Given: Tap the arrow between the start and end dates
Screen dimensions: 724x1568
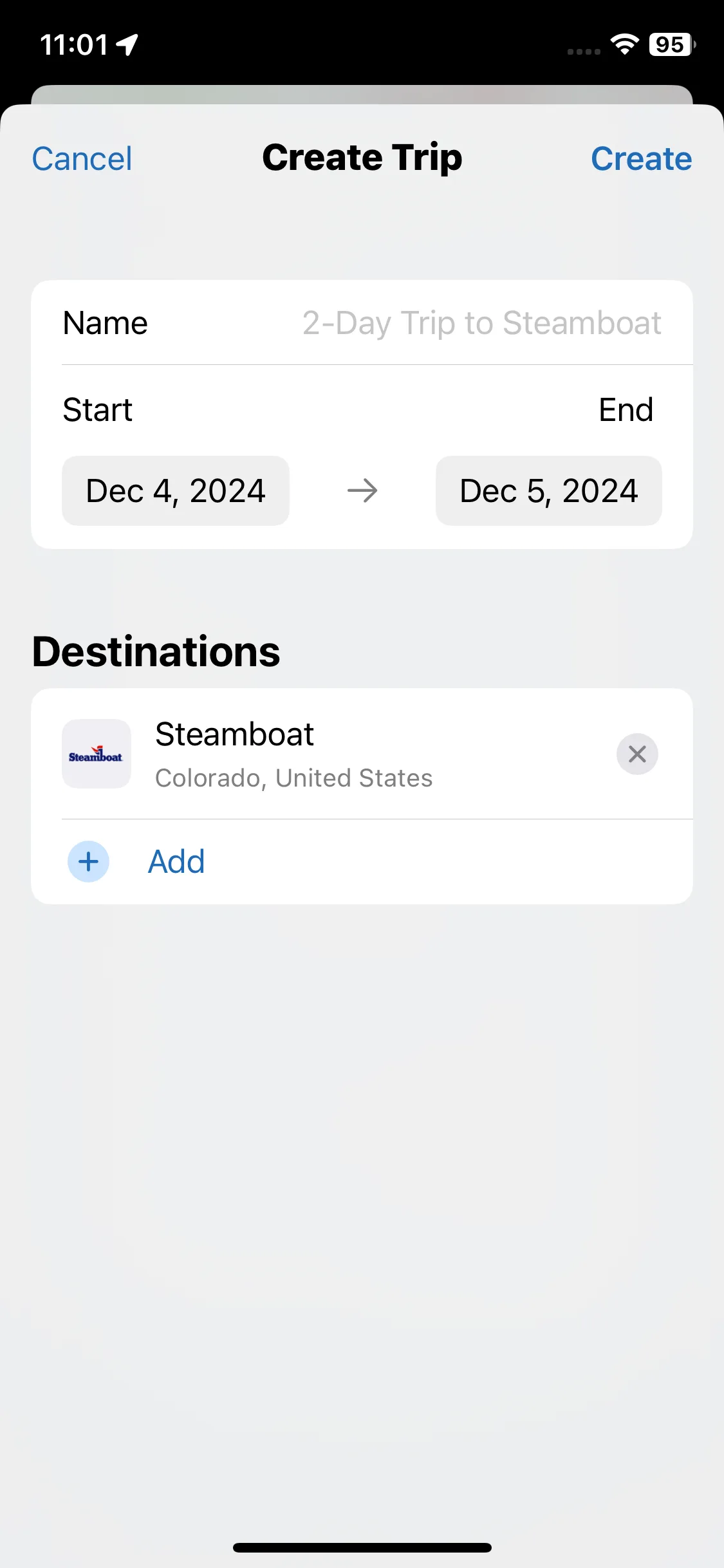Looking at the screenshot, I should (x=362, y=491).
